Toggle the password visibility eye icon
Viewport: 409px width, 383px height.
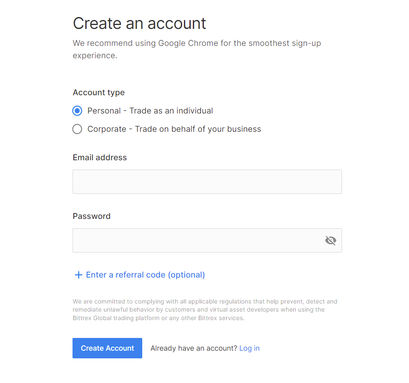(330, 240)
